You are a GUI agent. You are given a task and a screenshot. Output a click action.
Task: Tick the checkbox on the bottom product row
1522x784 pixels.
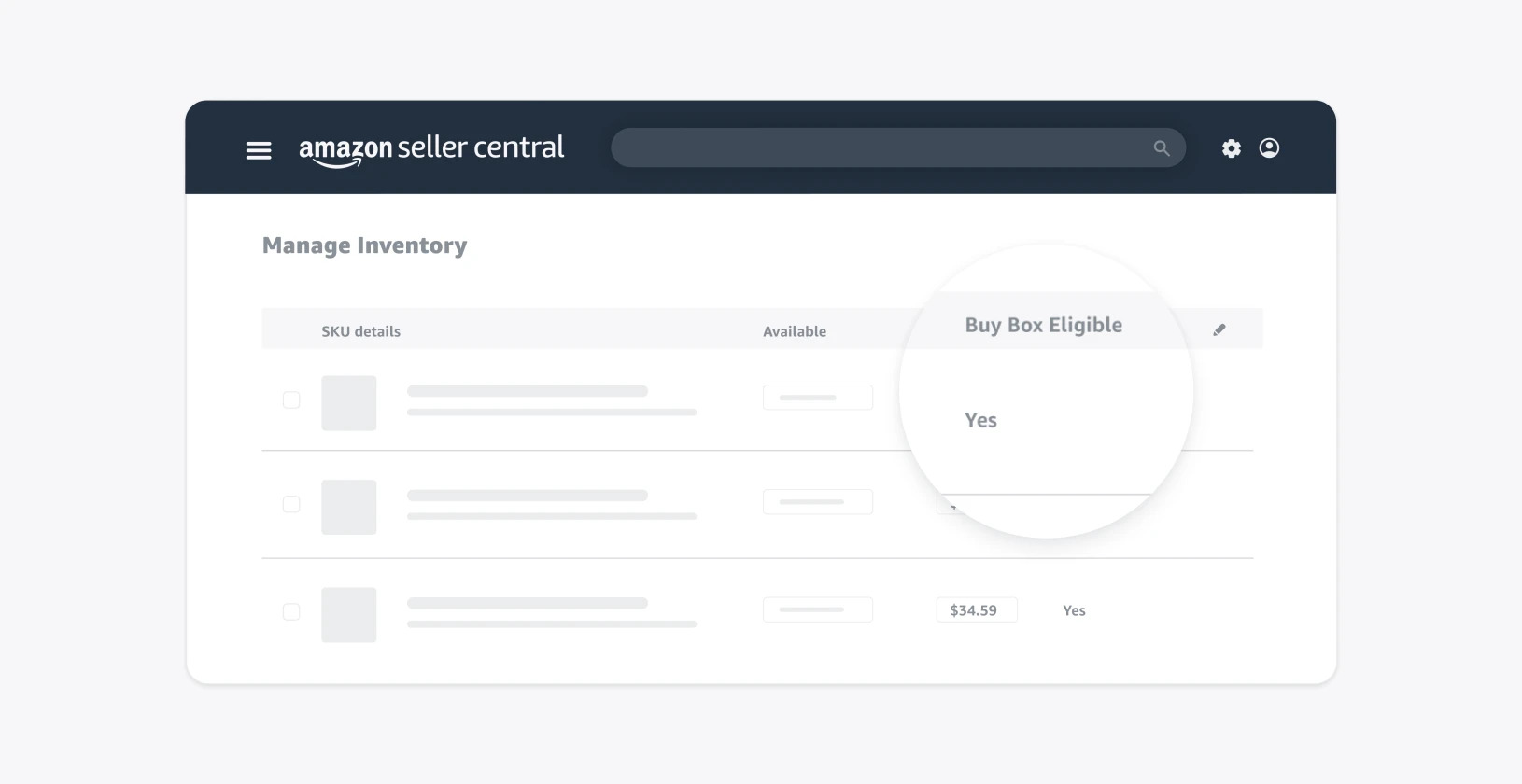tap(291, 611)
